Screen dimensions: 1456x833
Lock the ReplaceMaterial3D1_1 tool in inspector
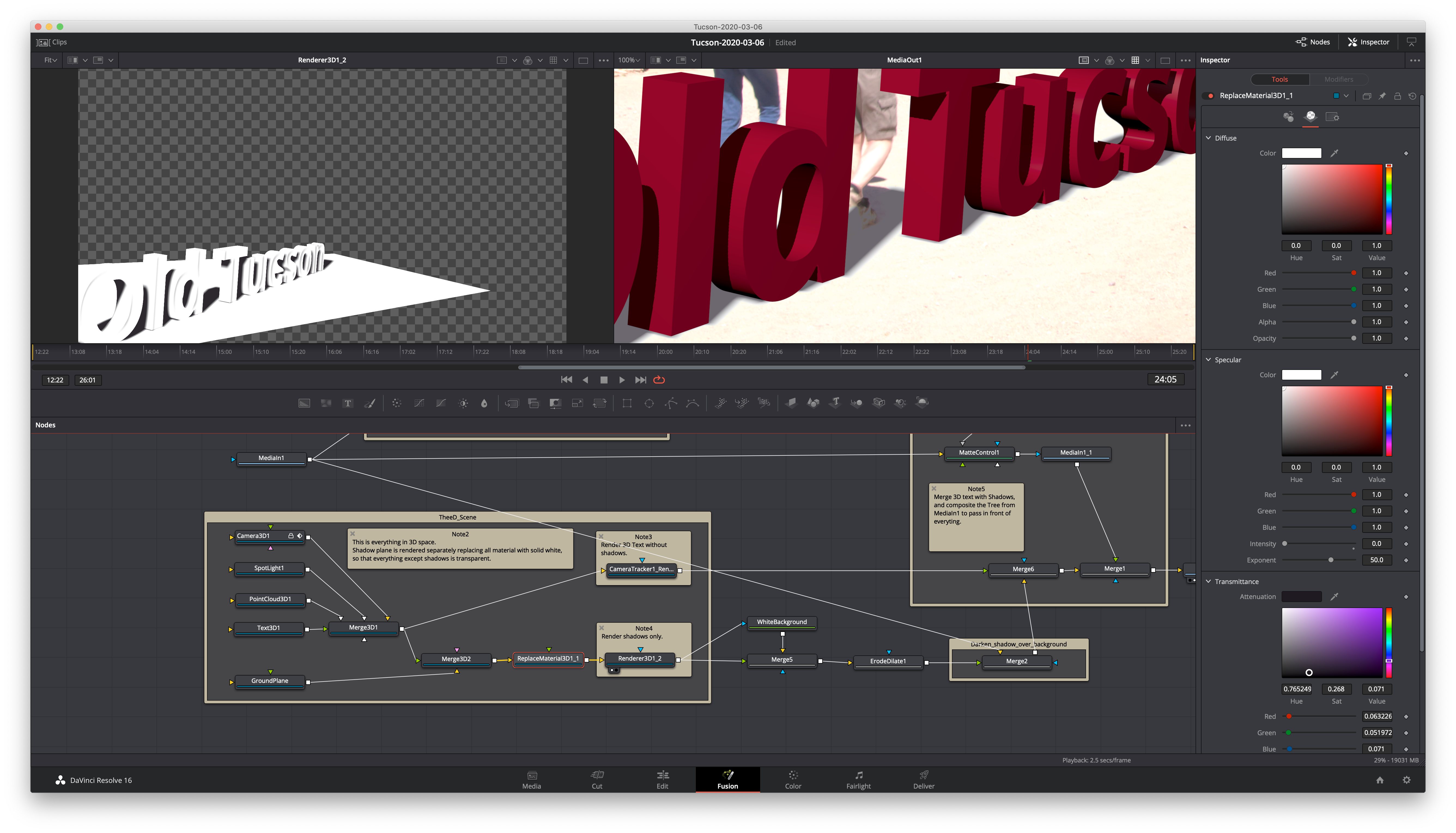pyautogui.click(x=1397, y=96)
